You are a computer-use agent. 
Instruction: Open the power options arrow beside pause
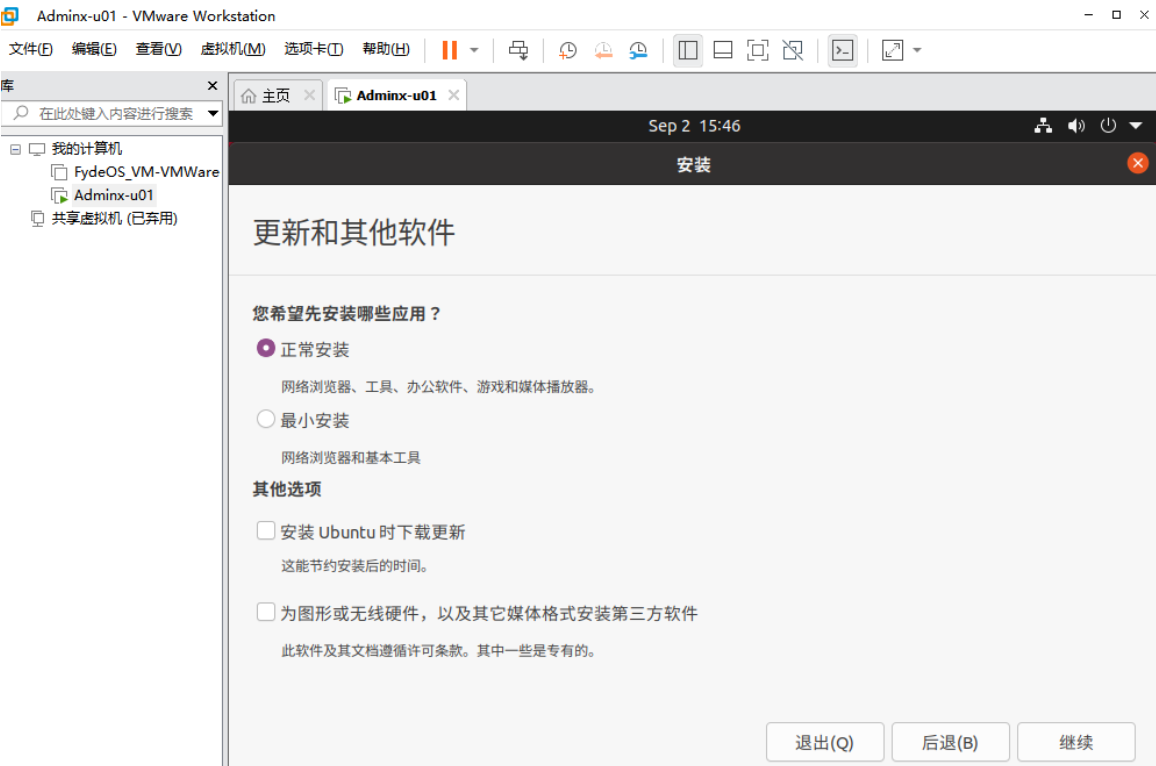[474, 50]
